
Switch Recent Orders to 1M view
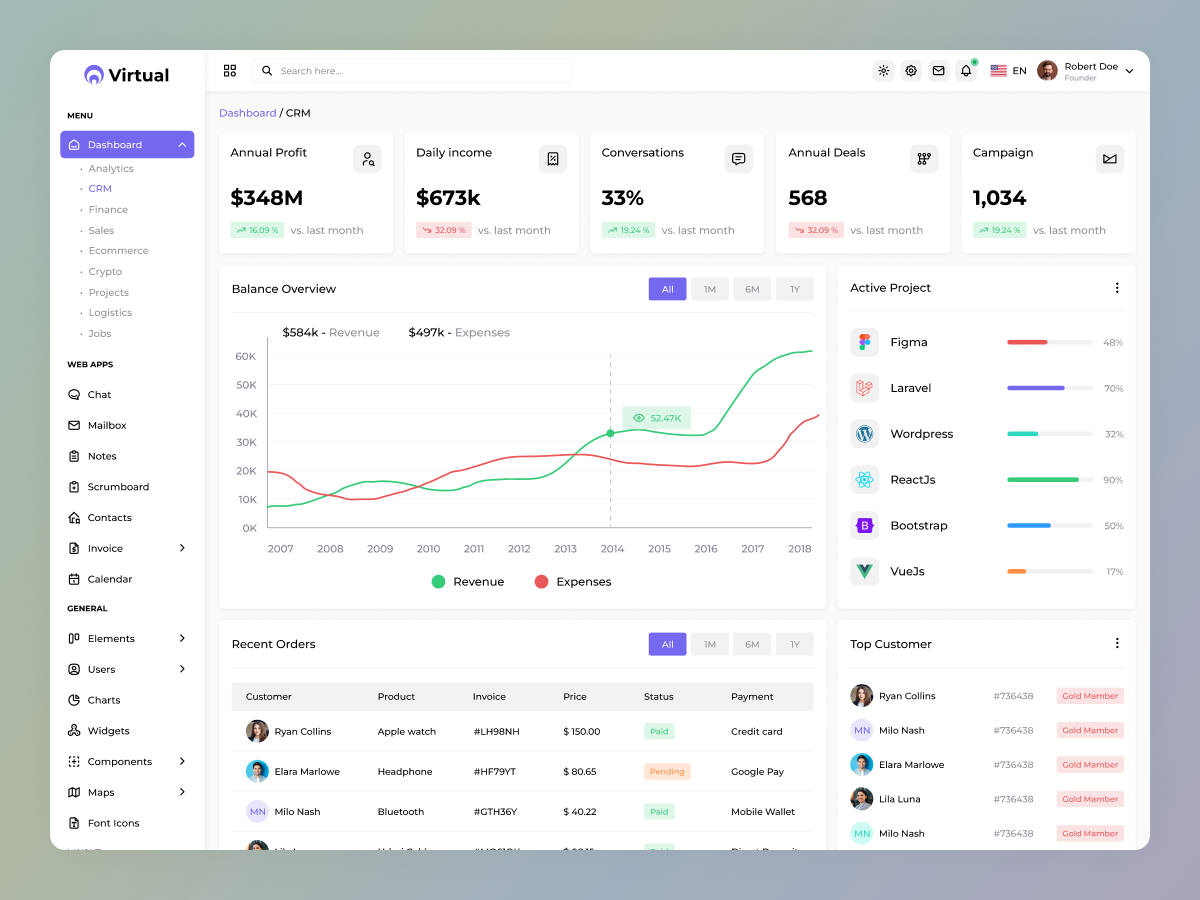pos(710,644)
